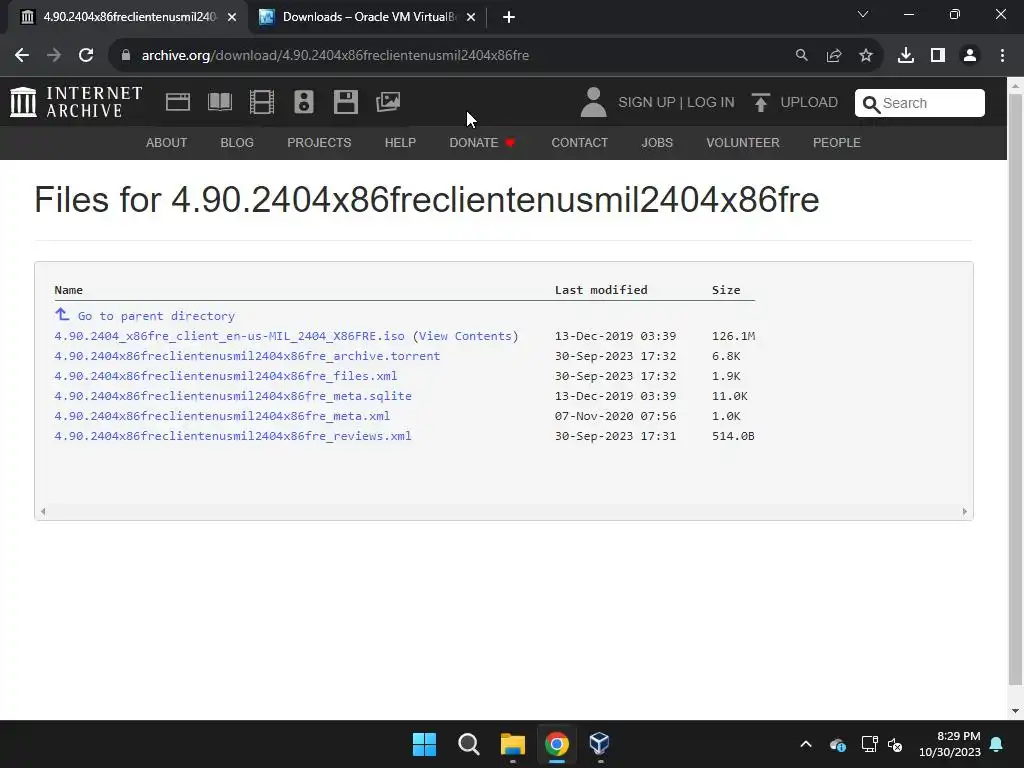Open the Web (Wayback Machine) icon

(x=178, y=102)
